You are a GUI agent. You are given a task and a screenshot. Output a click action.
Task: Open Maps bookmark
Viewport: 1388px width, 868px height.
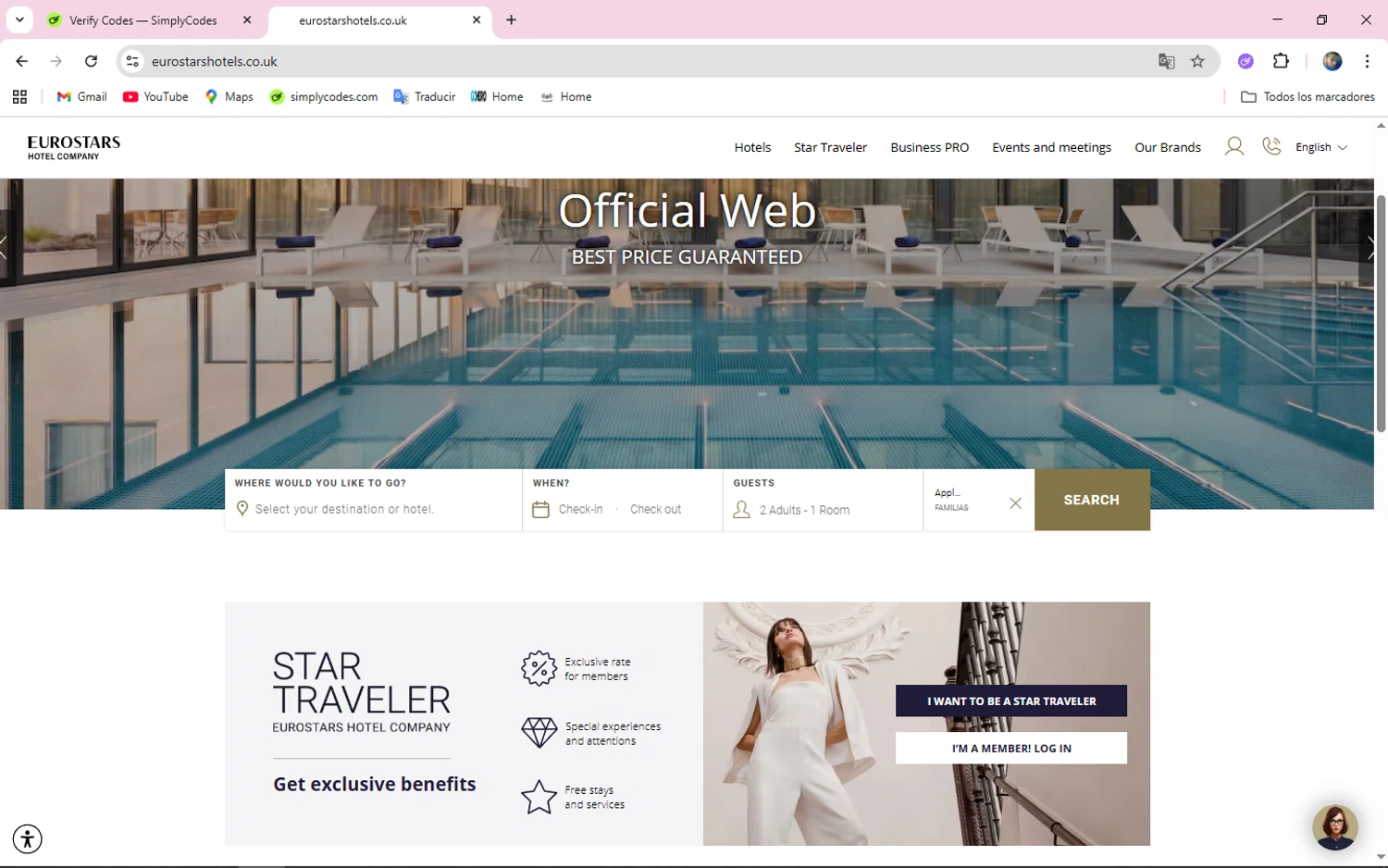point(229,96)
